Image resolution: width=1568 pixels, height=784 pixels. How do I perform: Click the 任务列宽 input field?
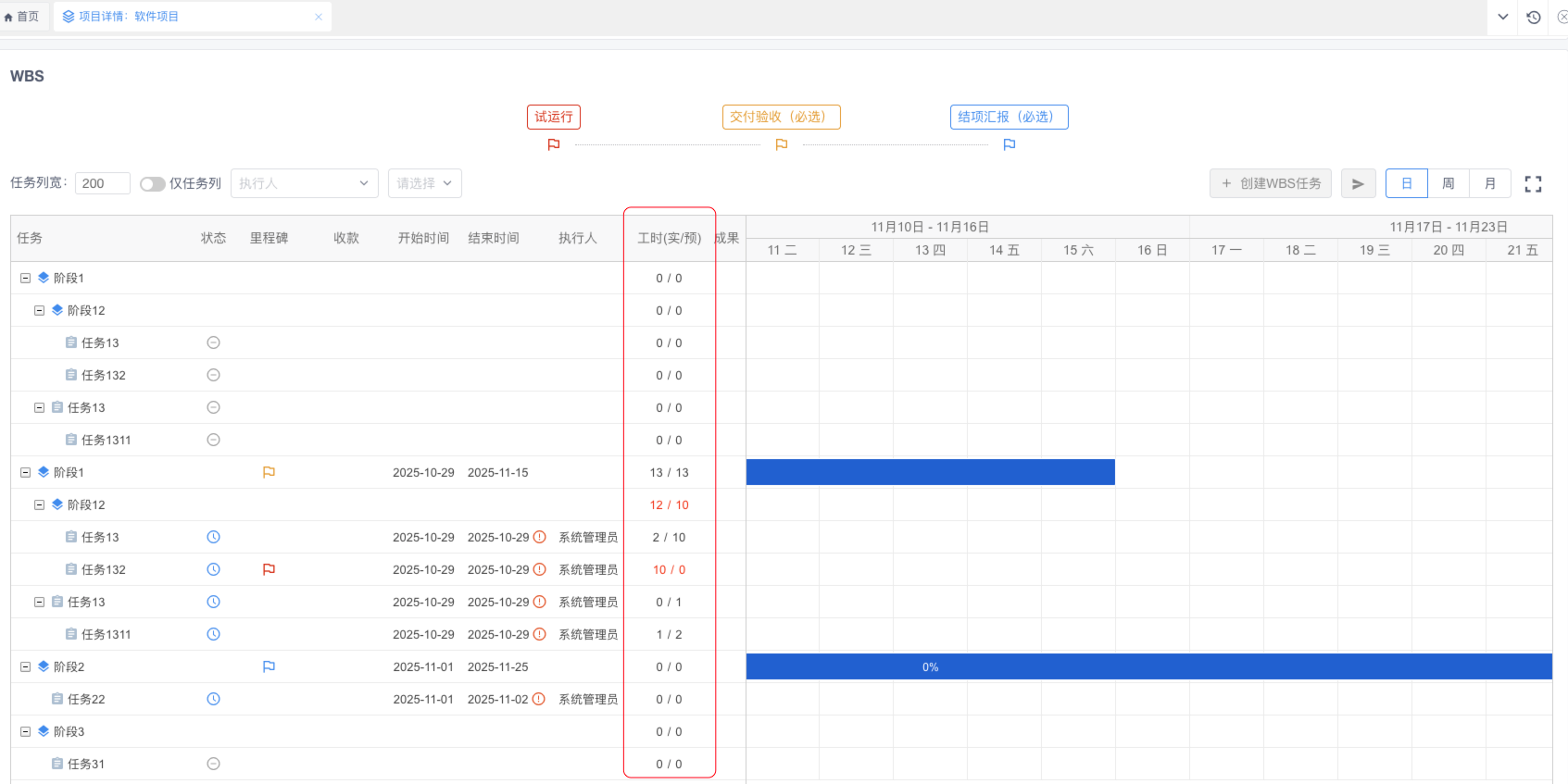point(102,183)
